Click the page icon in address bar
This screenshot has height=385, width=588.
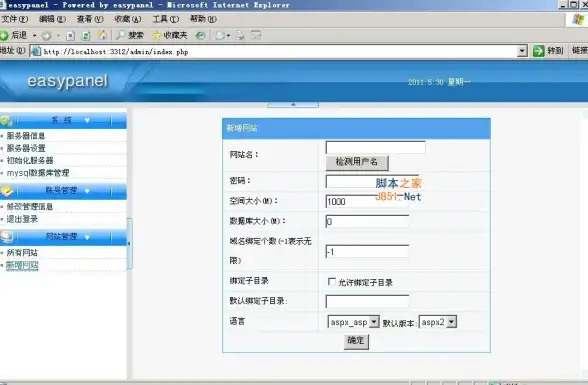pos(36,51)
